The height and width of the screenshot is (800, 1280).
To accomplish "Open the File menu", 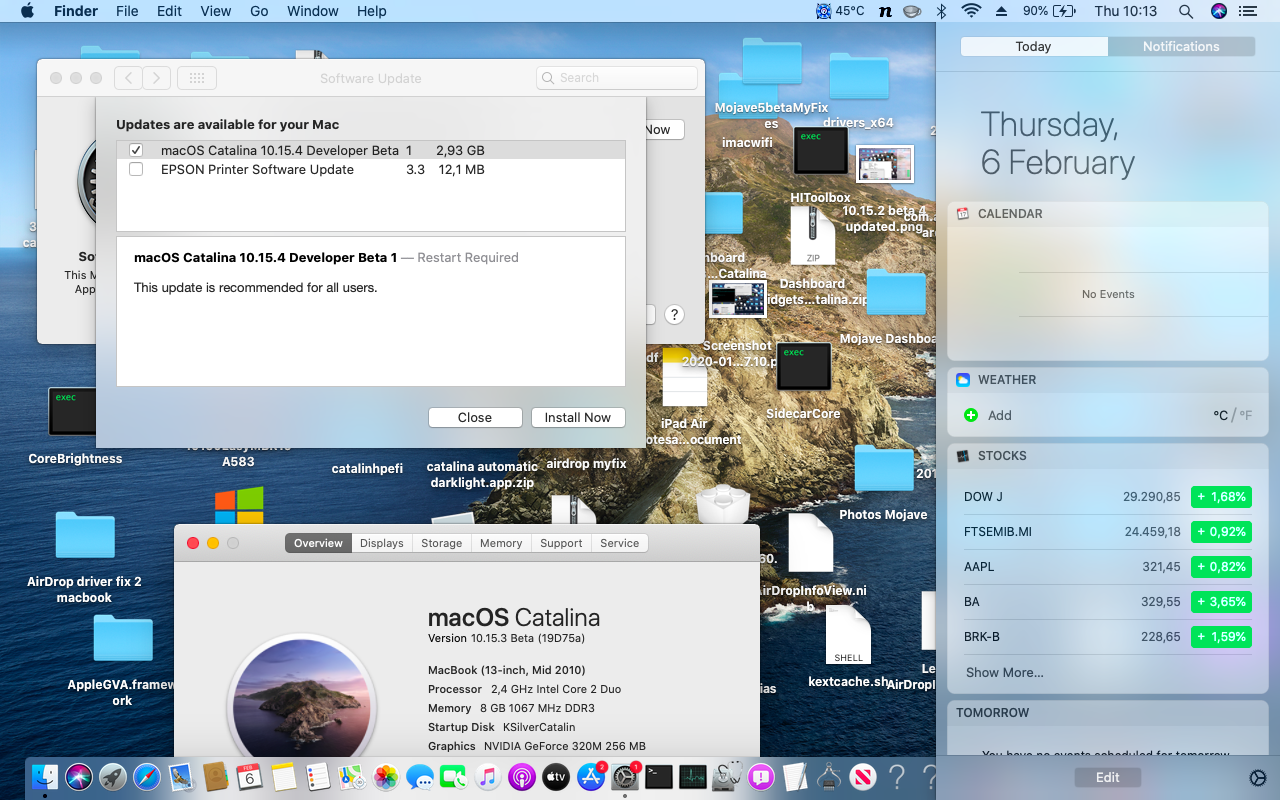I will coord(127,11).
